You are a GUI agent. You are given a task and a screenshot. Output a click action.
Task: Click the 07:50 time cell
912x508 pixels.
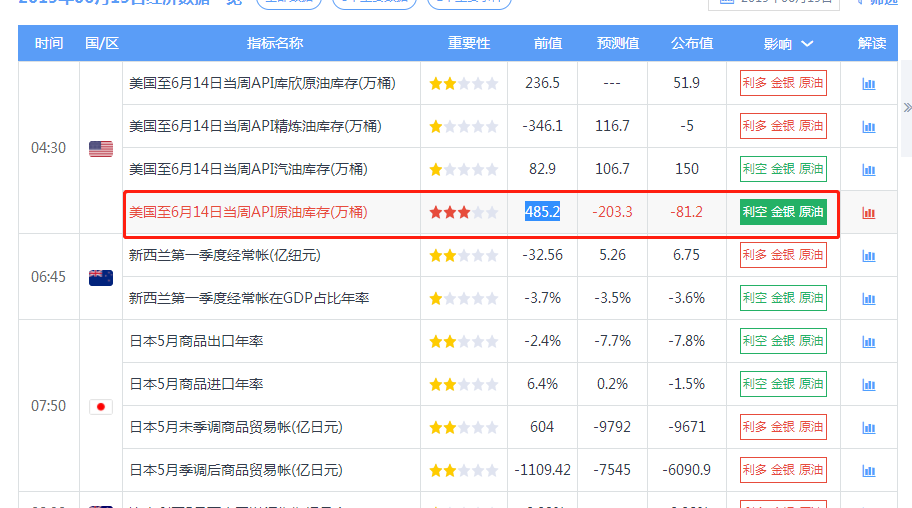(x=48, y=406)
